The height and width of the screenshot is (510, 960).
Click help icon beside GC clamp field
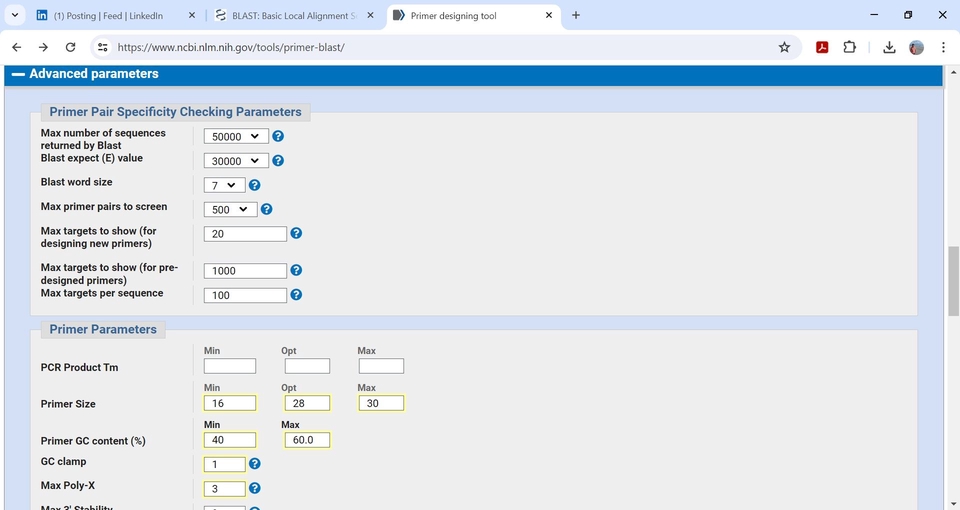[x=255, y=464]
